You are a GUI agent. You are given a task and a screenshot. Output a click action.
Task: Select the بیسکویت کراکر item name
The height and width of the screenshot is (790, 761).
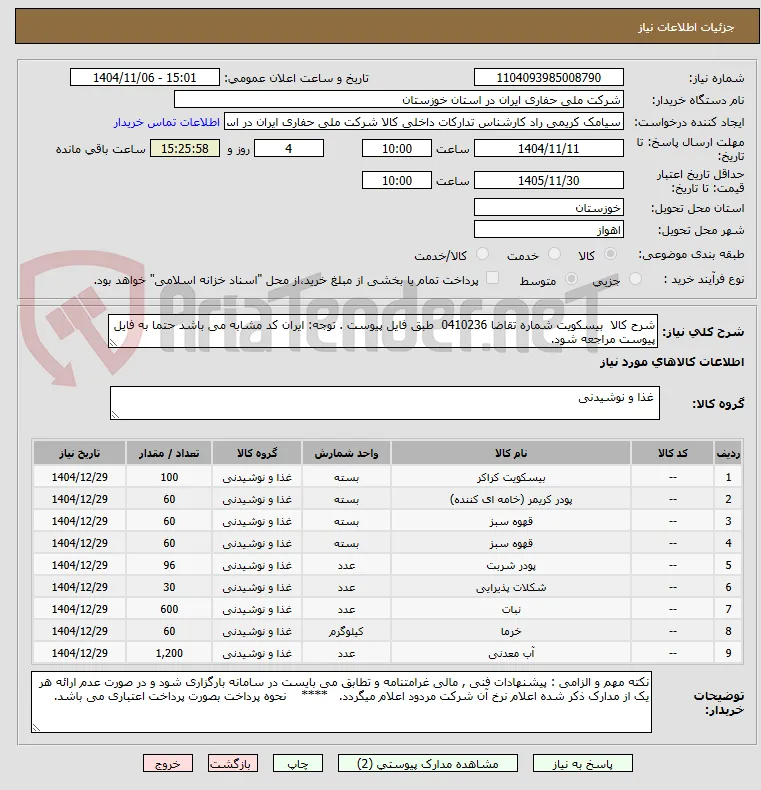(x=511, y=477)
